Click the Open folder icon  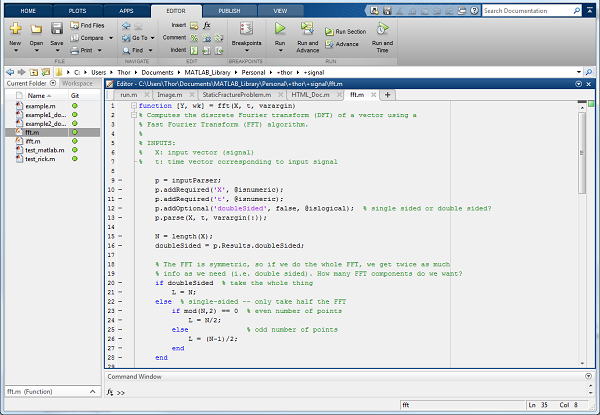point(36,29)
